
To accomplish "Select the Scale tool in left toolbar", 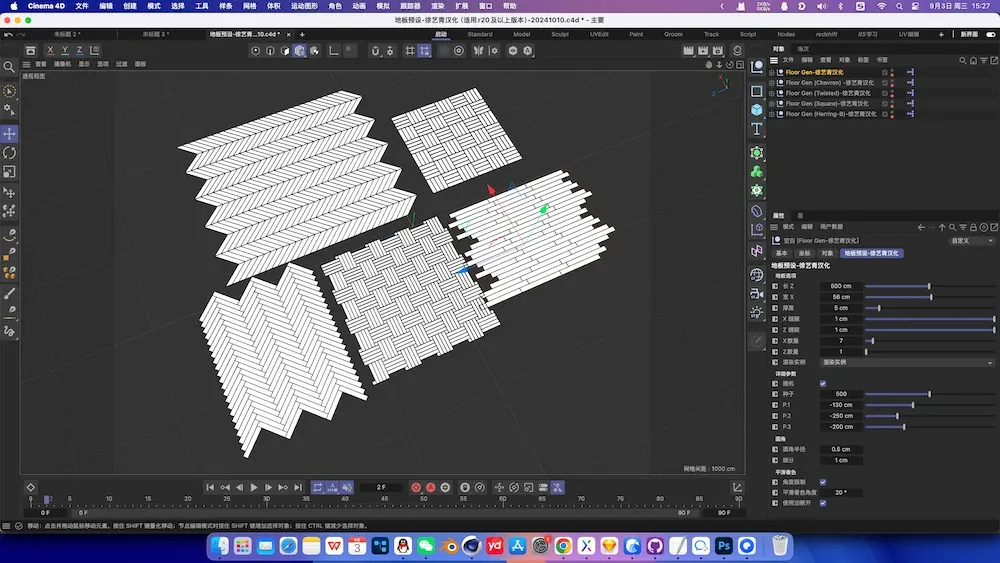I will (x=10, y=172).
